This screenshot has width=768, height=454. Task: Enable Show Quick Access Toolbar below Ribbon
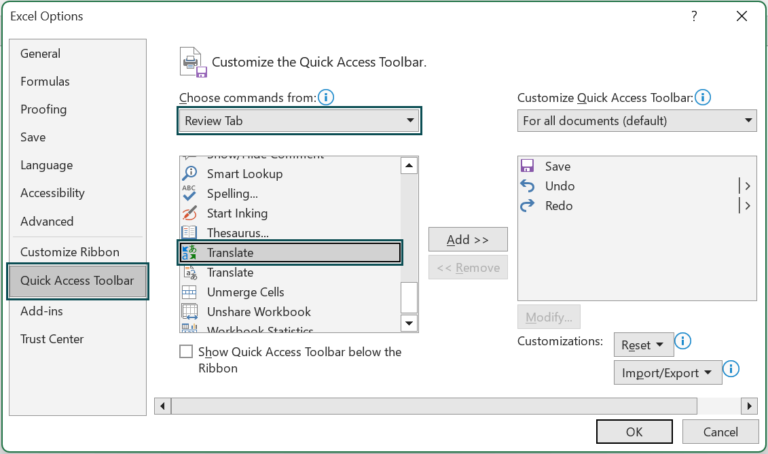point(186,352)
